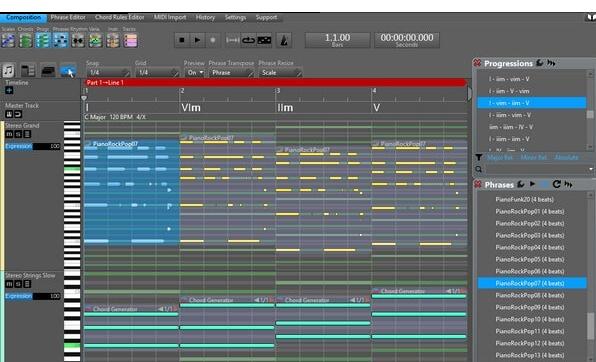Click the Master Track loop-arrow icon
The image size is (596, 362).
[x=17, y=114]
